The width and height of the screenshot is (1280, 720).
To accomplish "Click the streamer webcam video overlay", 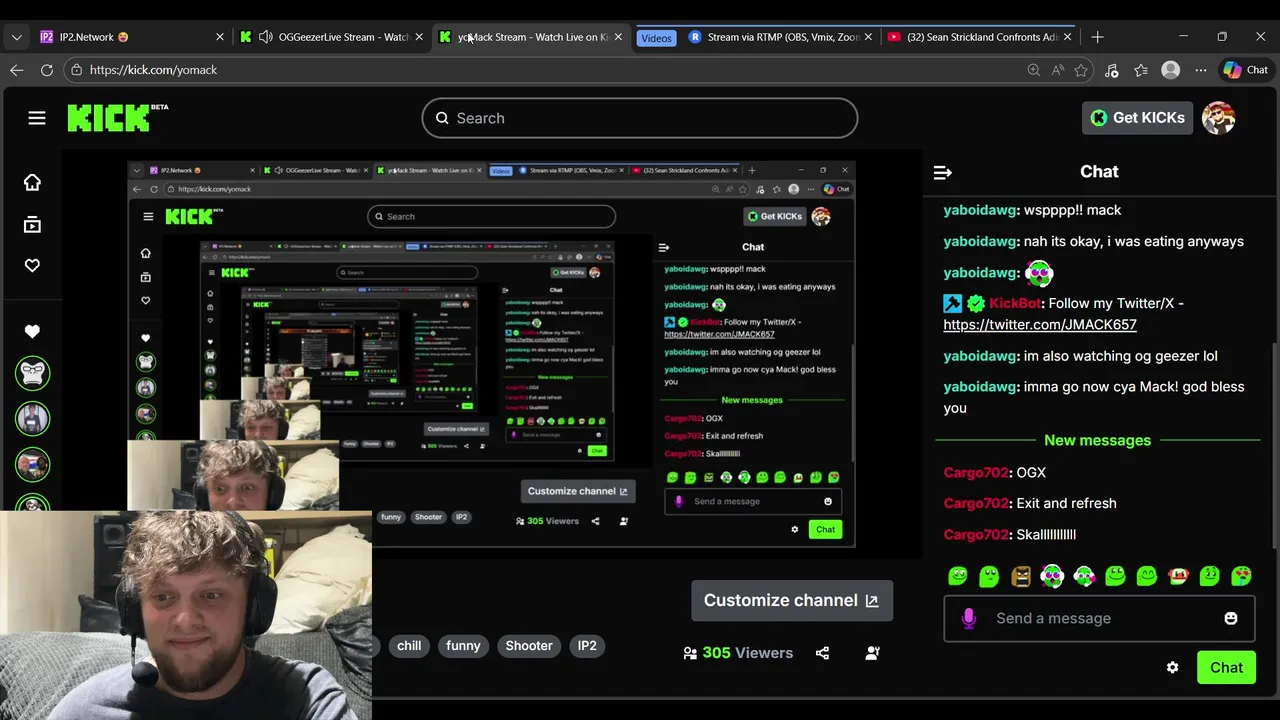I will pyautogui.click(x=186, y=614).
